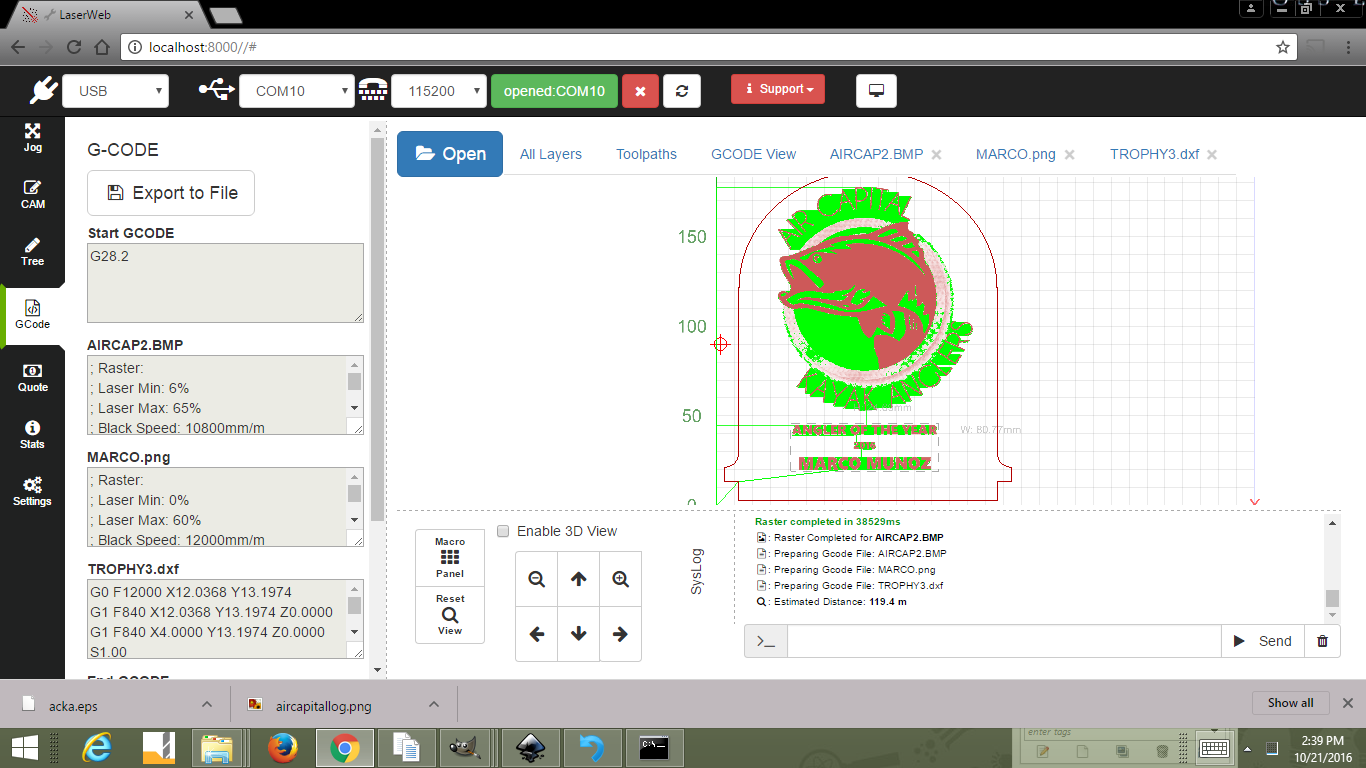
Task: Open Firefox from the taskbar
Action: pyautogui.click(x=283, y=748)
